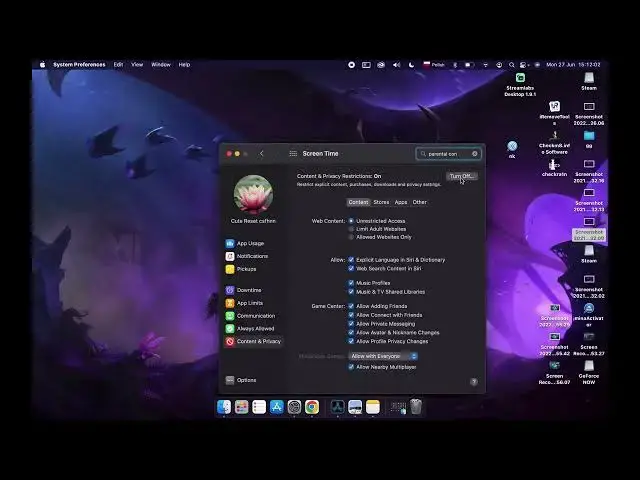Open the Polish input source menu

pos(434,64)
